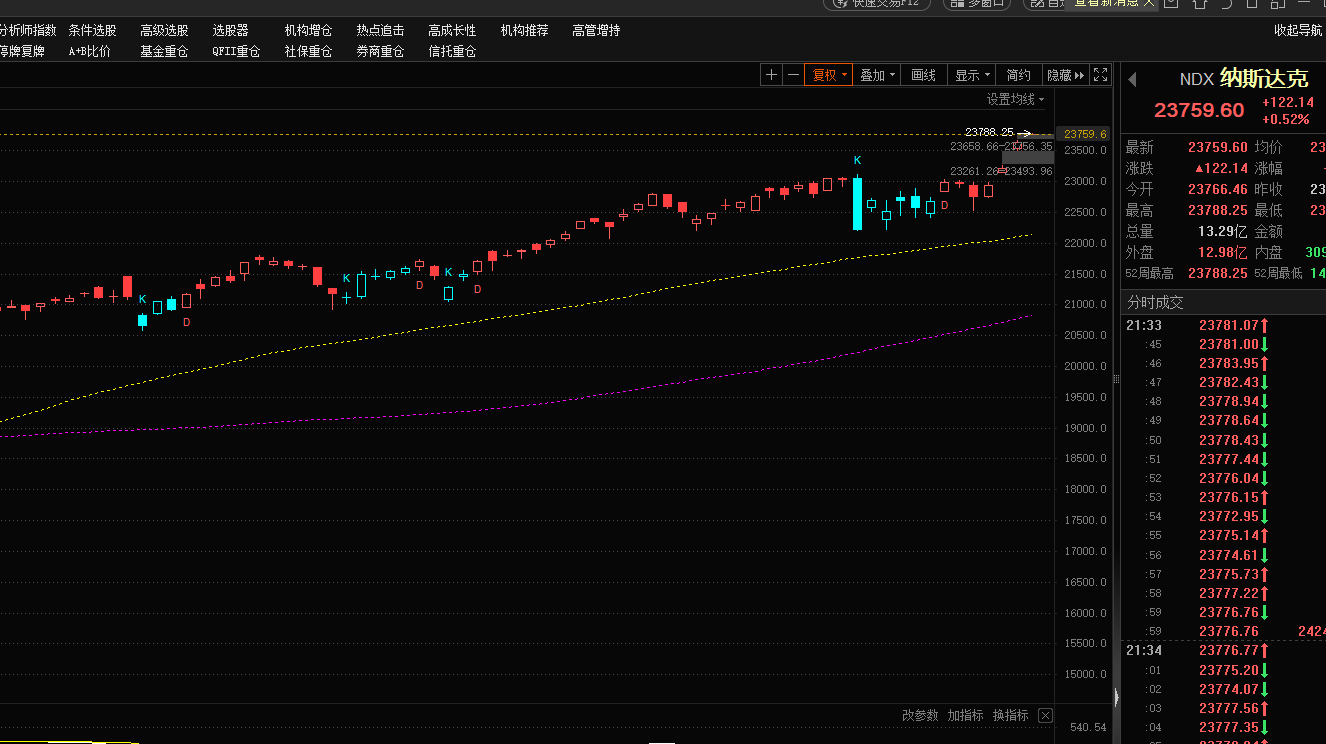Open 券商重仓 navigation item
This screenshot has height=744, width=1326.
(x=380, y=51)
